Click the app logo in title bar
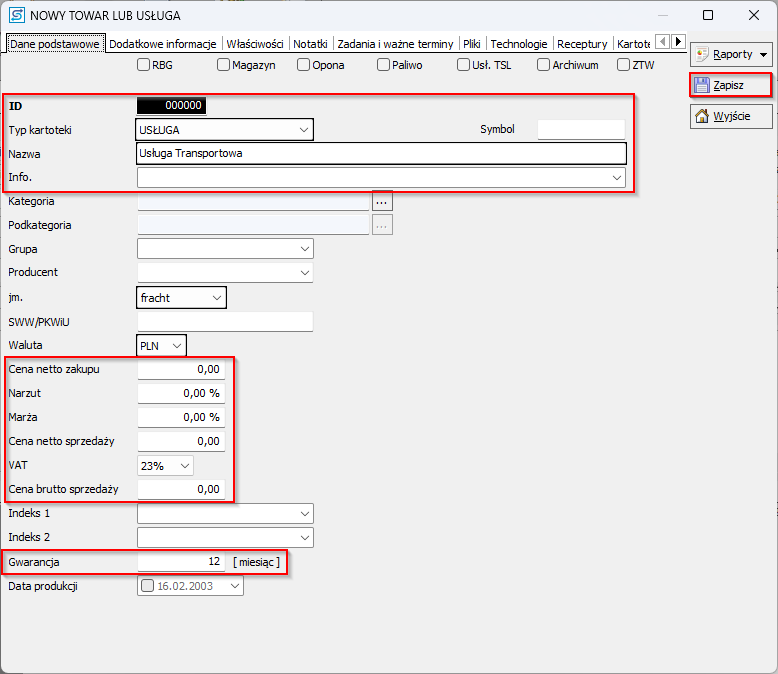 tap(16, 15)
